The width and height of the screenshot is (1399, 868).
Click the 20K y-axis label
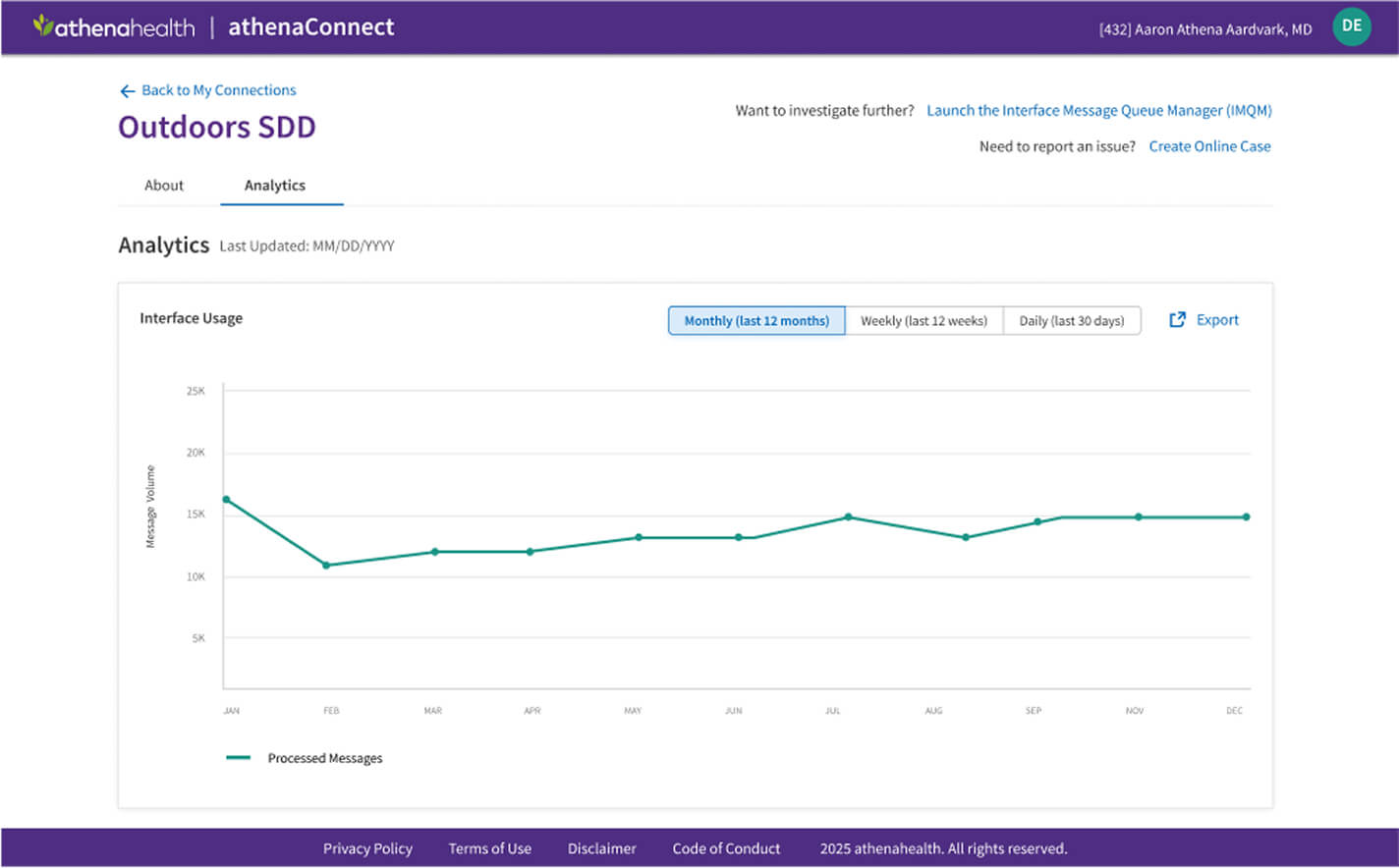click(196, 453)
